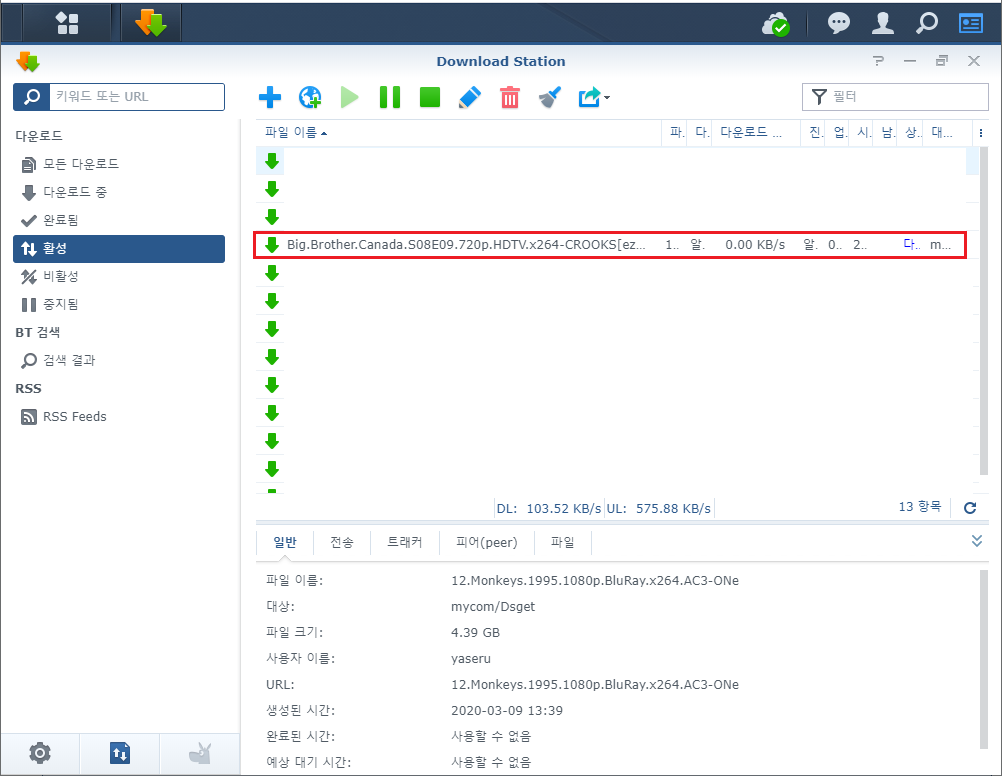
Task: Click the blue pencil edit icon
Action: (x=470, y=97)
